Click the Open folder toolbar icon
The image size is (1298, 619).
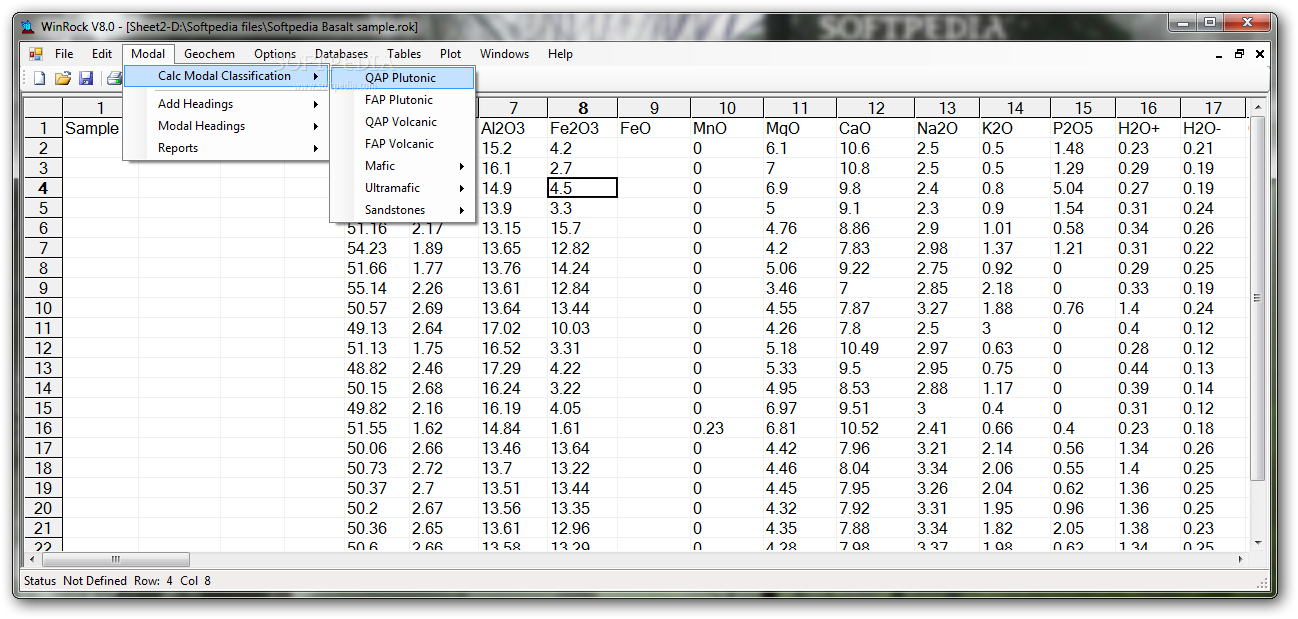click(63, 77)
